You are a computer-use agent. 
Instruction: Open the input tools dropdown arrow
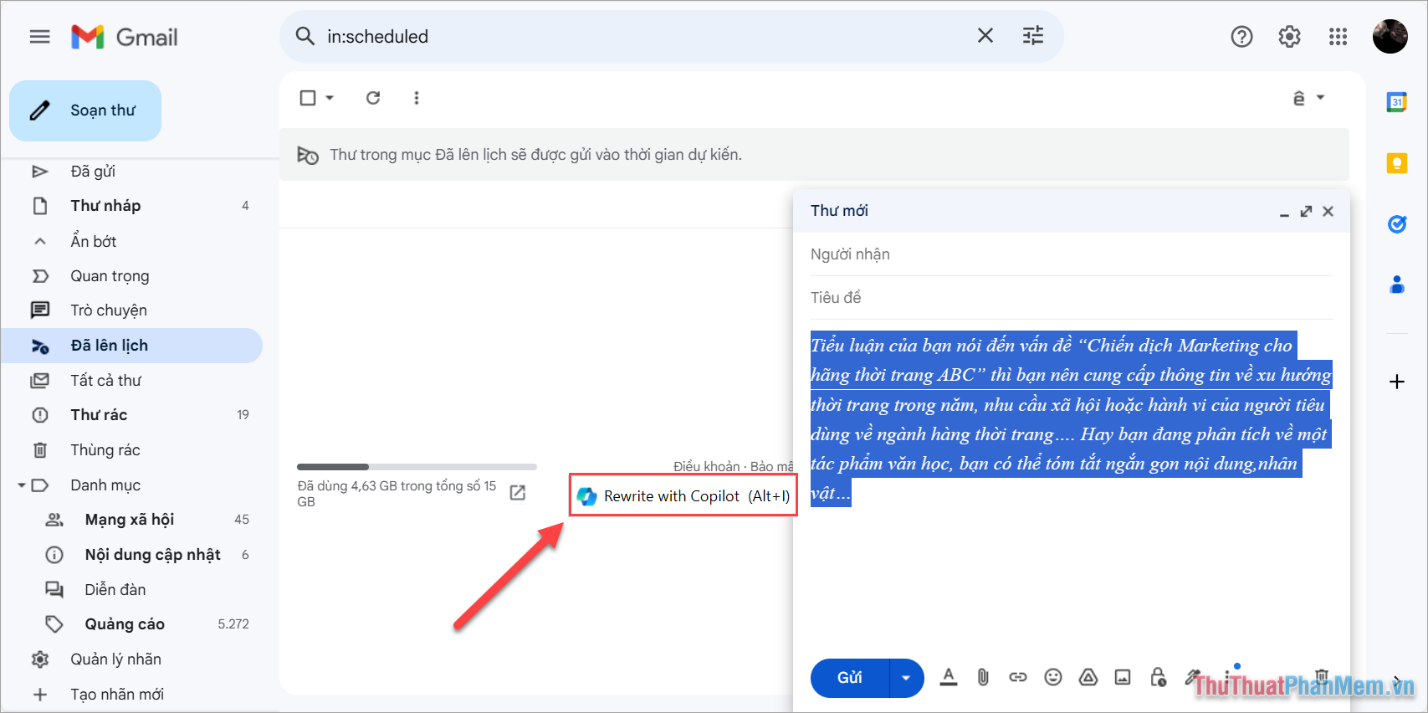[1320, 98]
